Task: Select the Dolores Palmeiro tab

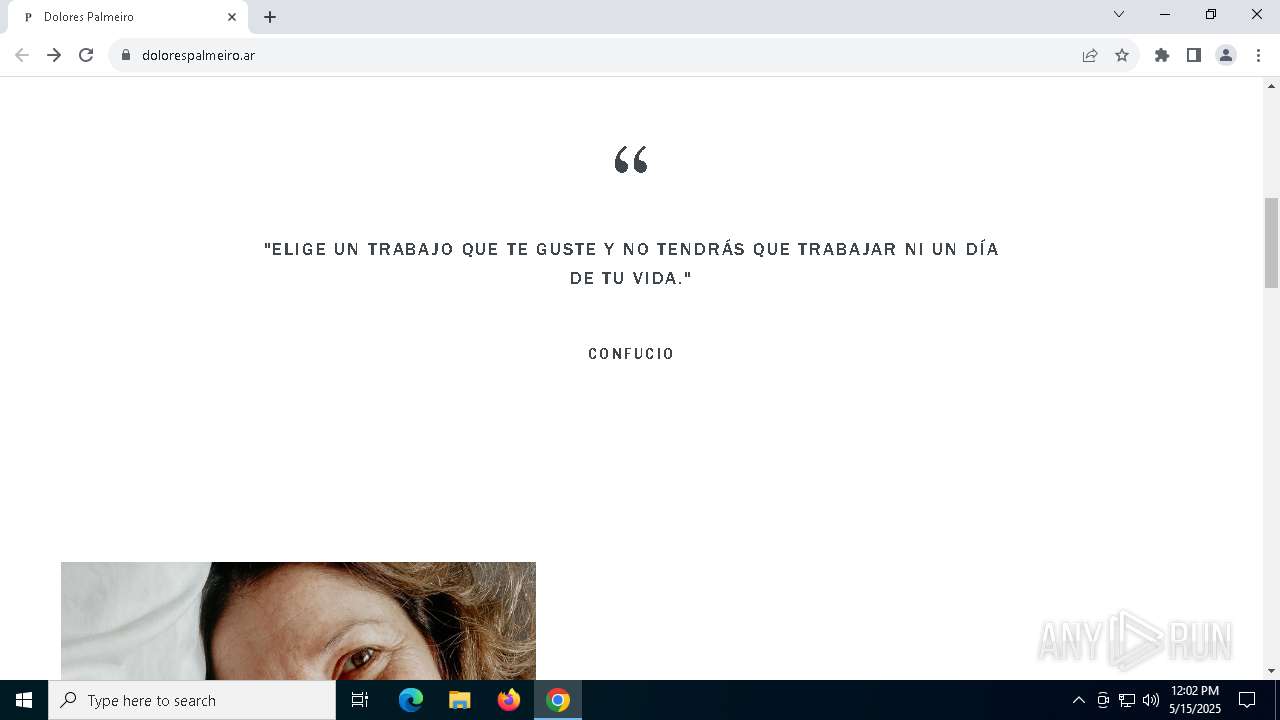Action: click(127, 17)
